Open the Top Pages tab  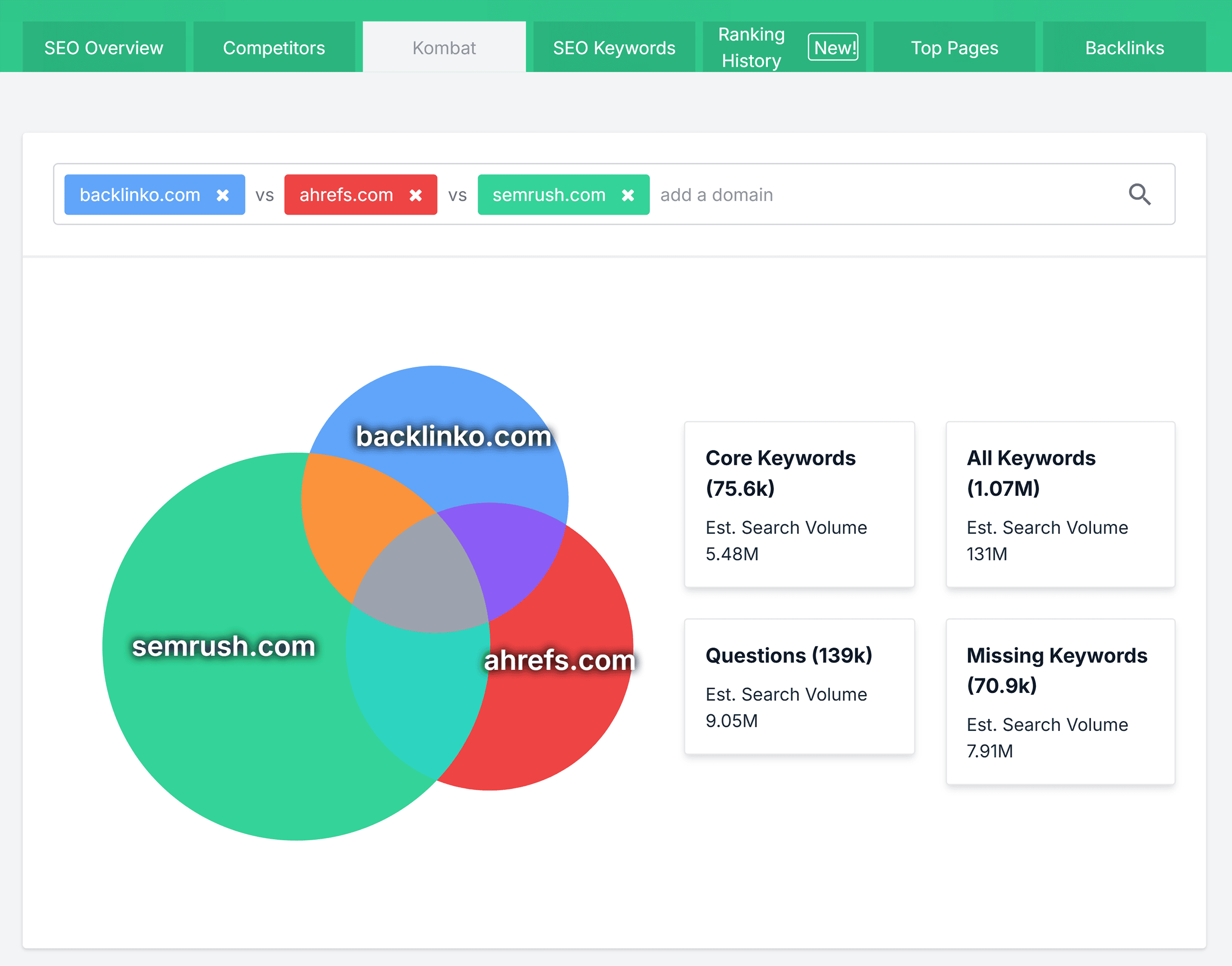pyautogui.click(x=955, y=47)
